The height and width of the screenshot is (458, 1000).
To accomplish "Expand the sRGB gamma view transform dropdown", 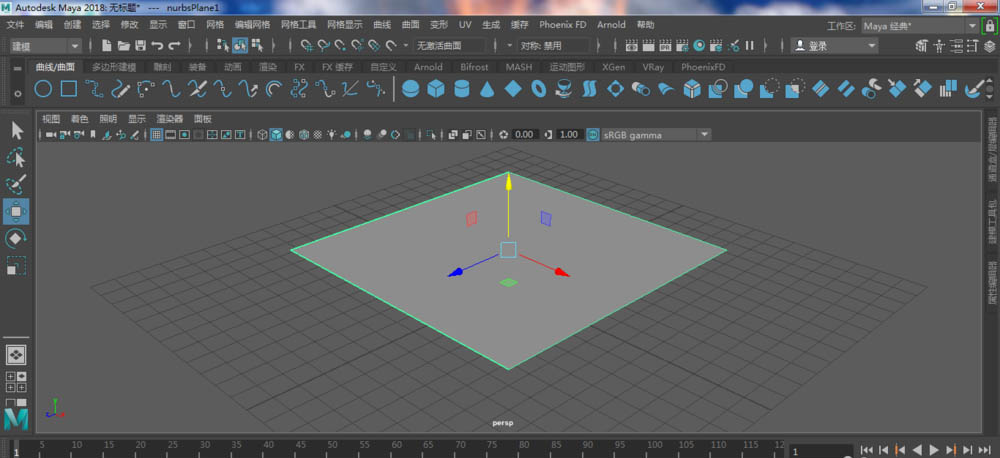I will (705, 134).
